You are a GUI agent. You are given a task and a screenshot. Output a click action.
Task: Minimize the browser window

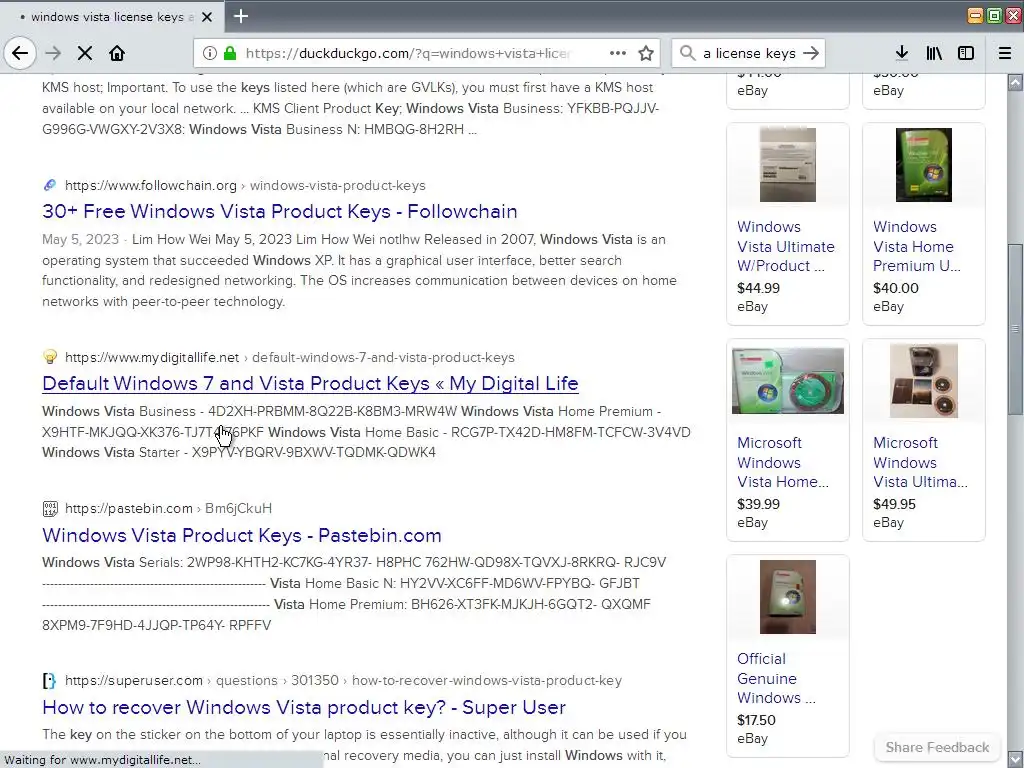click(x=975, y=16)
